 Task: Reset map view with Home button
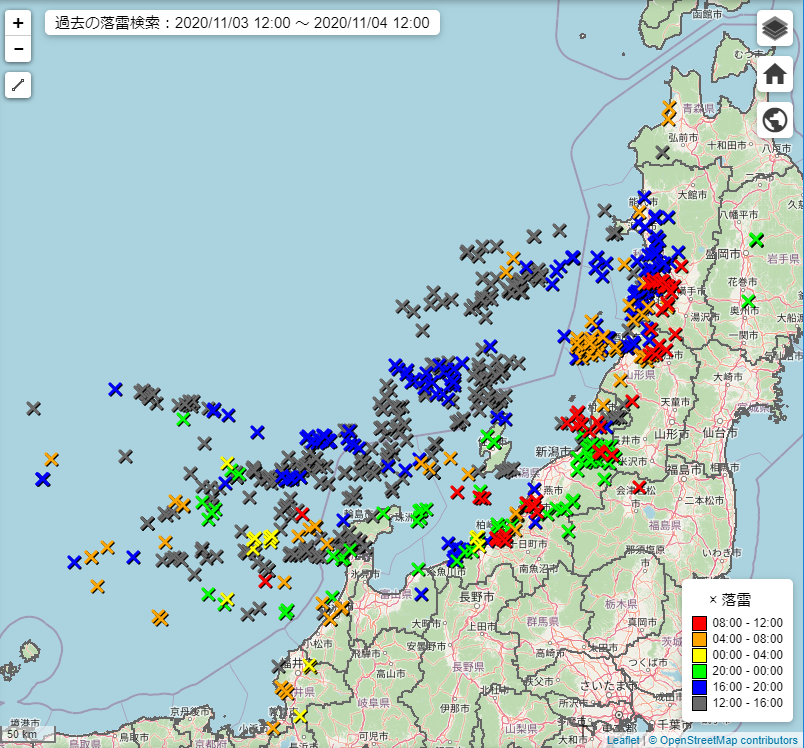click(x=774, y=74)
